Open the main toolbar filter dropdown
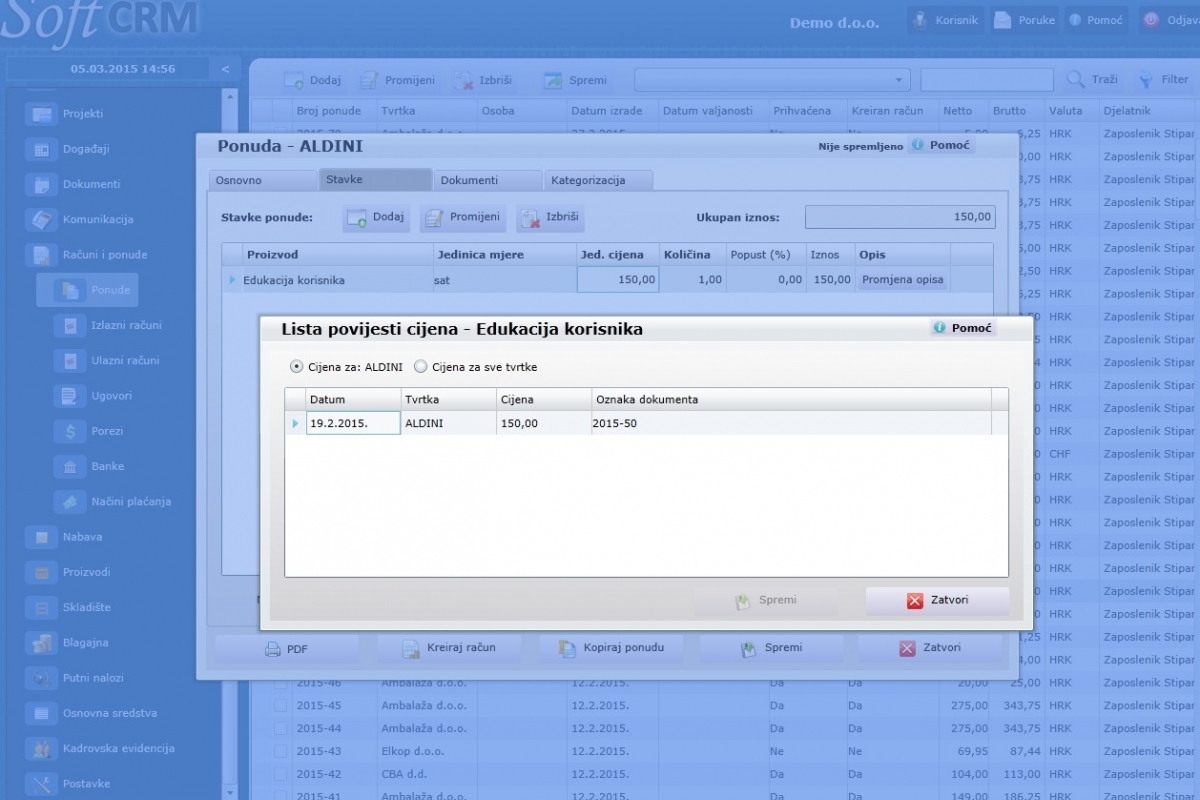Image resolution: width=1200 pixels, height=800 pixels. [772, 80]
